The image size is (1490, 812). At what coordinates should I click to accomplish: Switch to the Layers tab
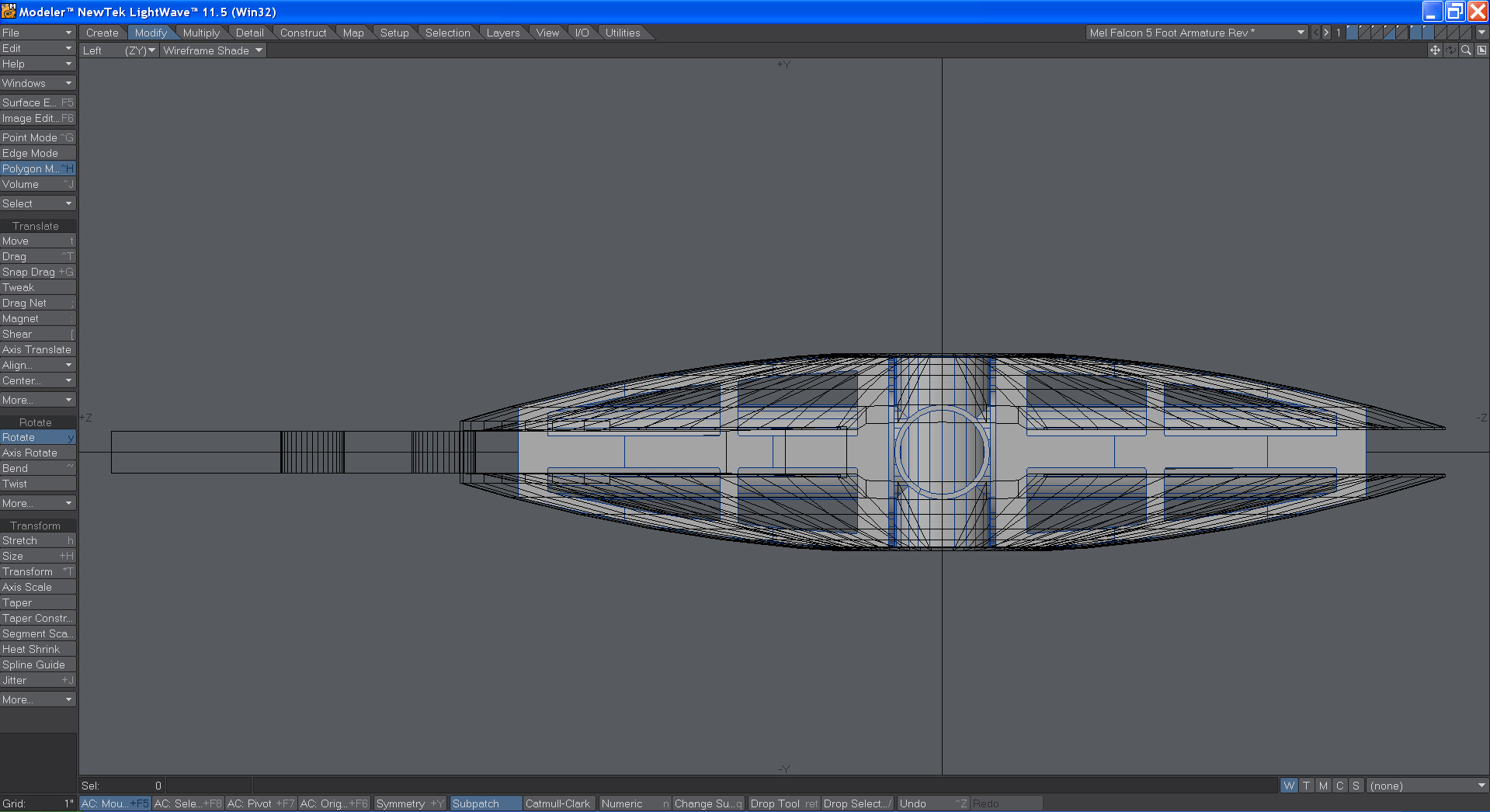point(503,33)
